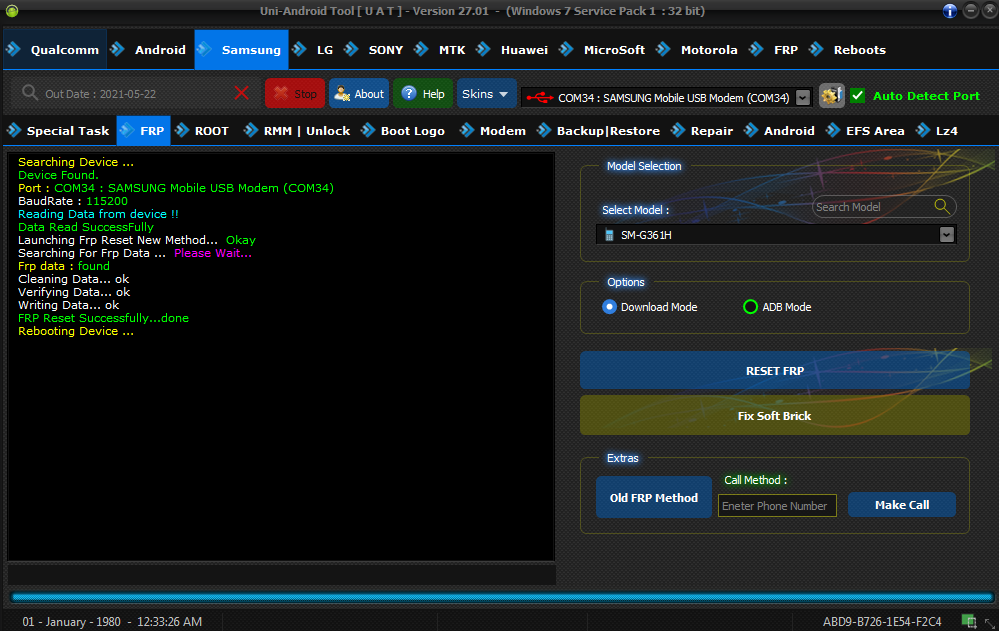Click the Eneter Phone Number field
The width and height of the screenshot is (999, 631).
pyautogui.click(x=777, y=505)
